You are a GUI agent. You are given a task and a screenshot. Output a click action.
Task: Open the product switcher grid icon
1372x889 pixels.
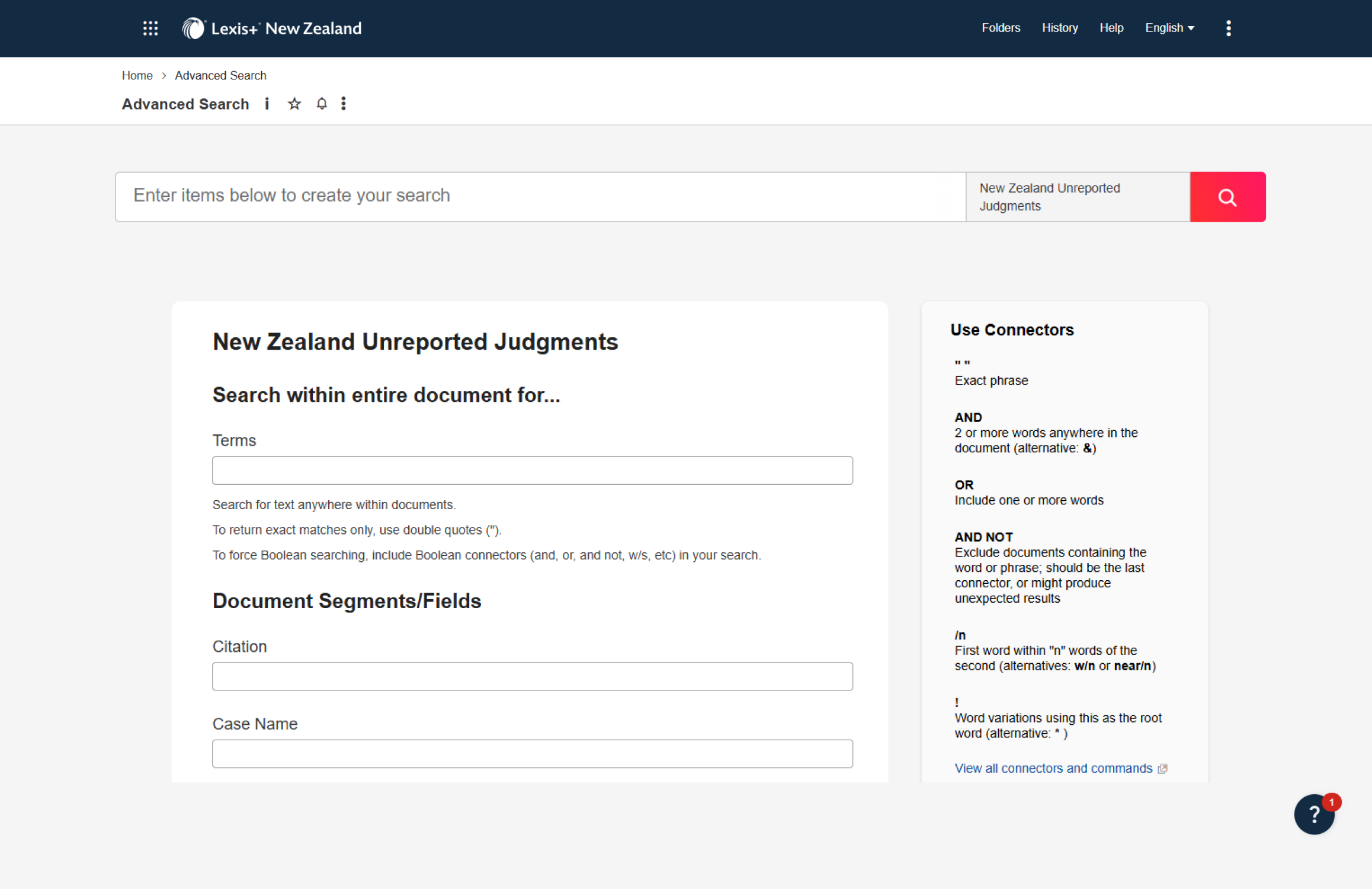point(150,28)
